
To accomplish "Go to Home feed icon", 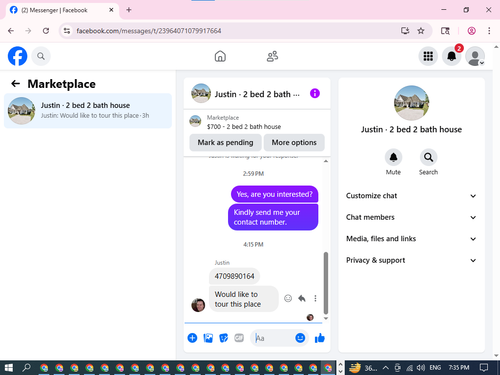I will (x=220, y=56).
